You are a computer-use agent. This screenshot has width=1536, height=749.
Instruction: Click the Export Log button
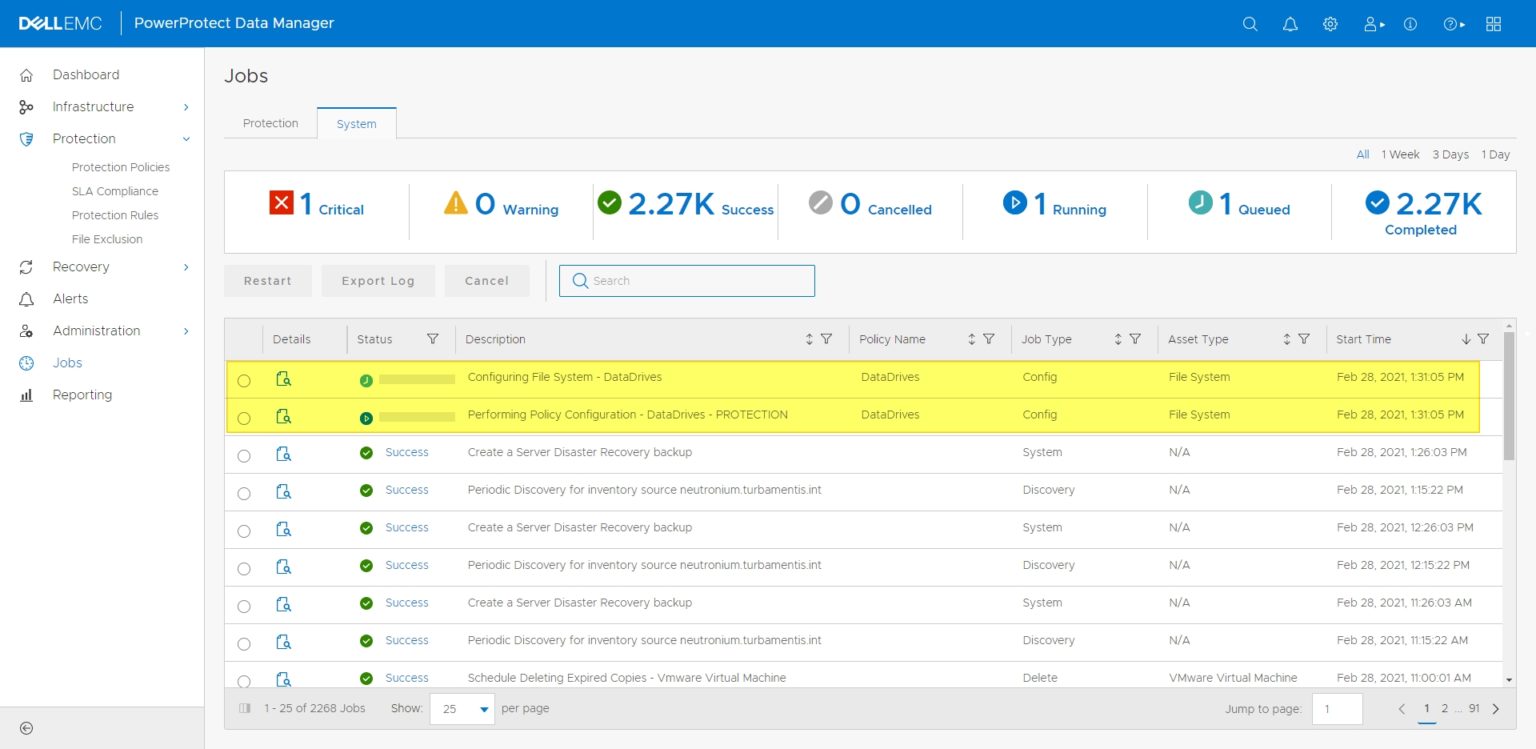point(378,281)
